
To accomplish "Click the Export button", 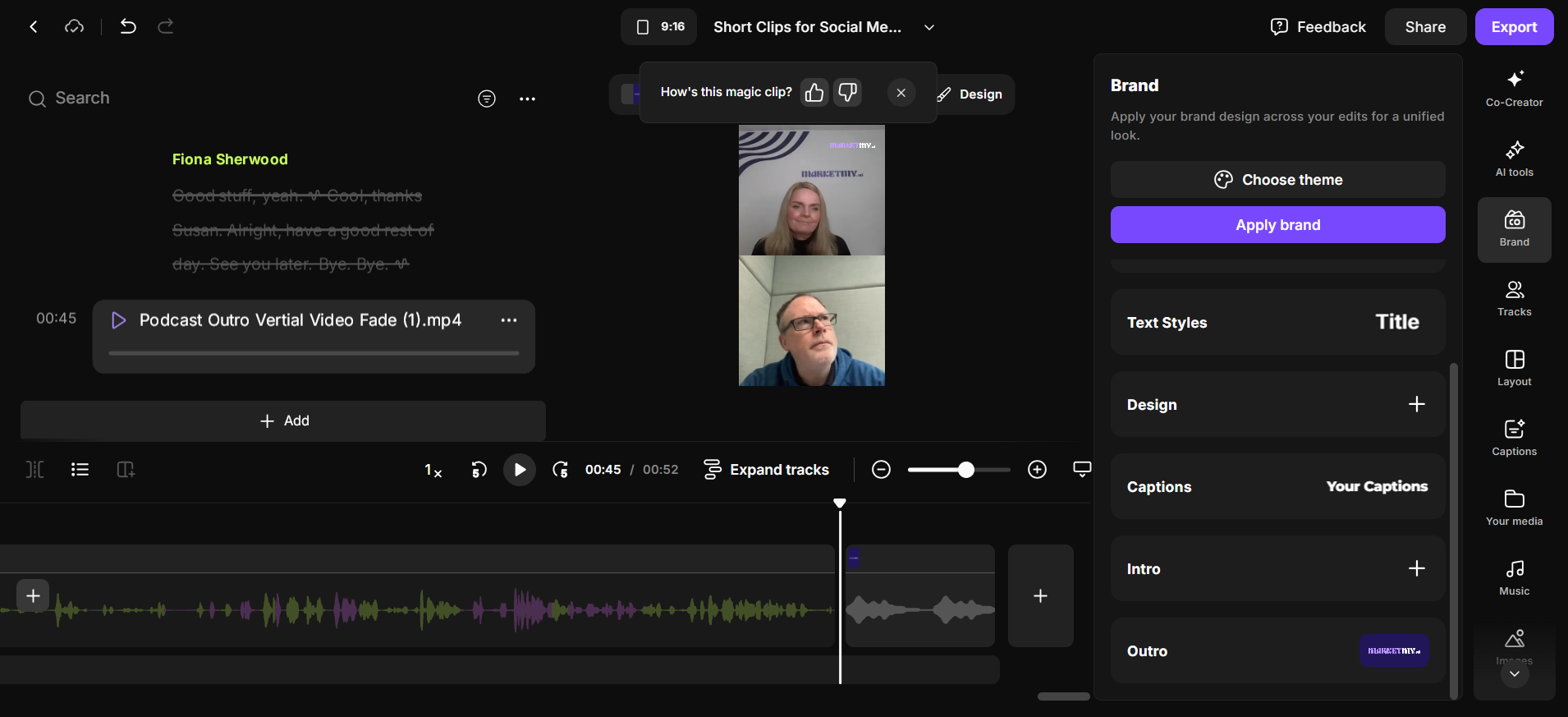I will tap(1514, 27).
